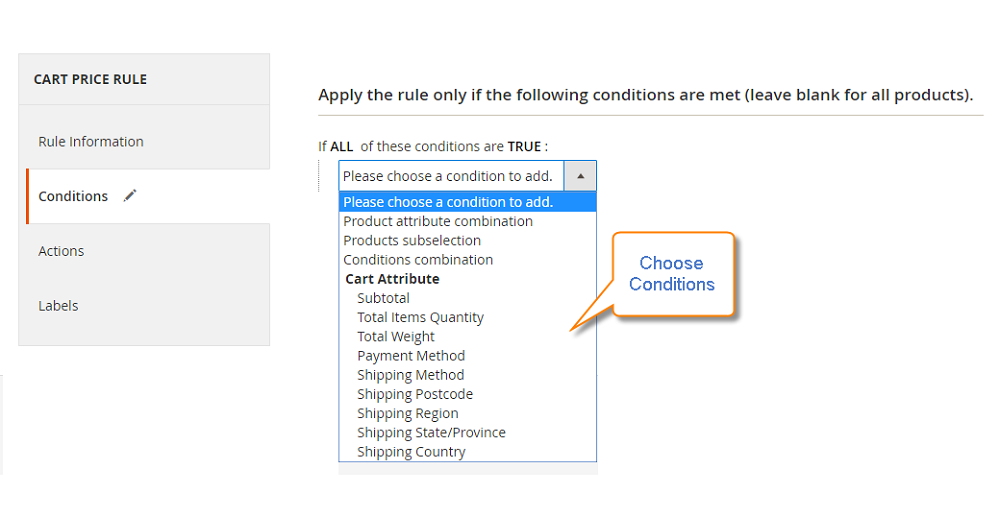Screen dimensions: 1000x525
Task: Switch to the Actions tab
Action: click(61, 251)
